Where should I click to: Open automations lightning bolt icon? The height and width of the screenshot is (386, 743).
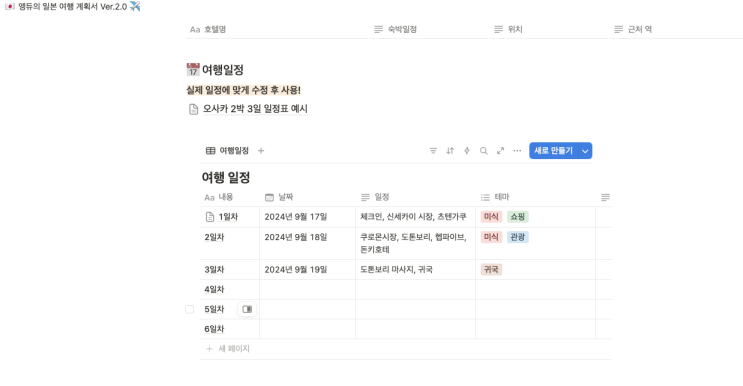pos(467,151)
